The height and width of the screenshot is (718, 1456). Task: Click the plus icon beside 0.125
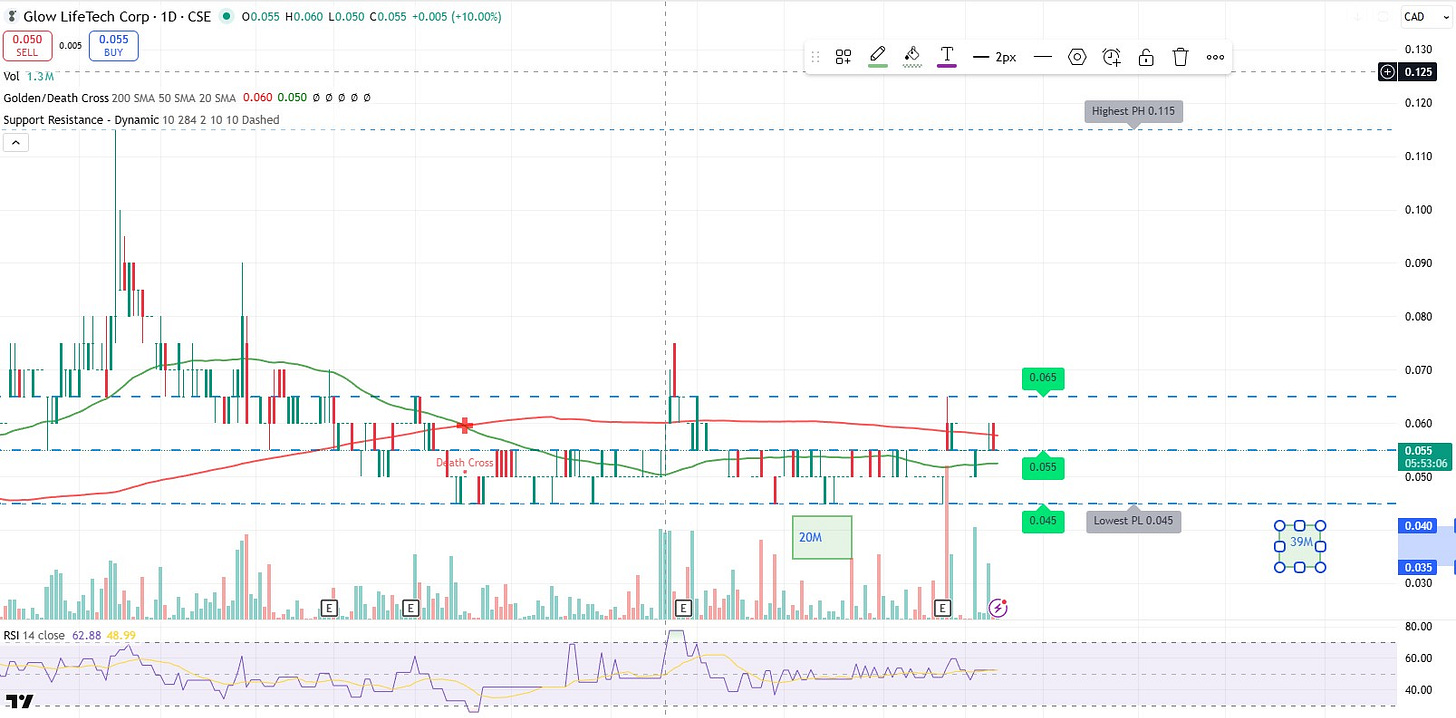point(1387,72)
